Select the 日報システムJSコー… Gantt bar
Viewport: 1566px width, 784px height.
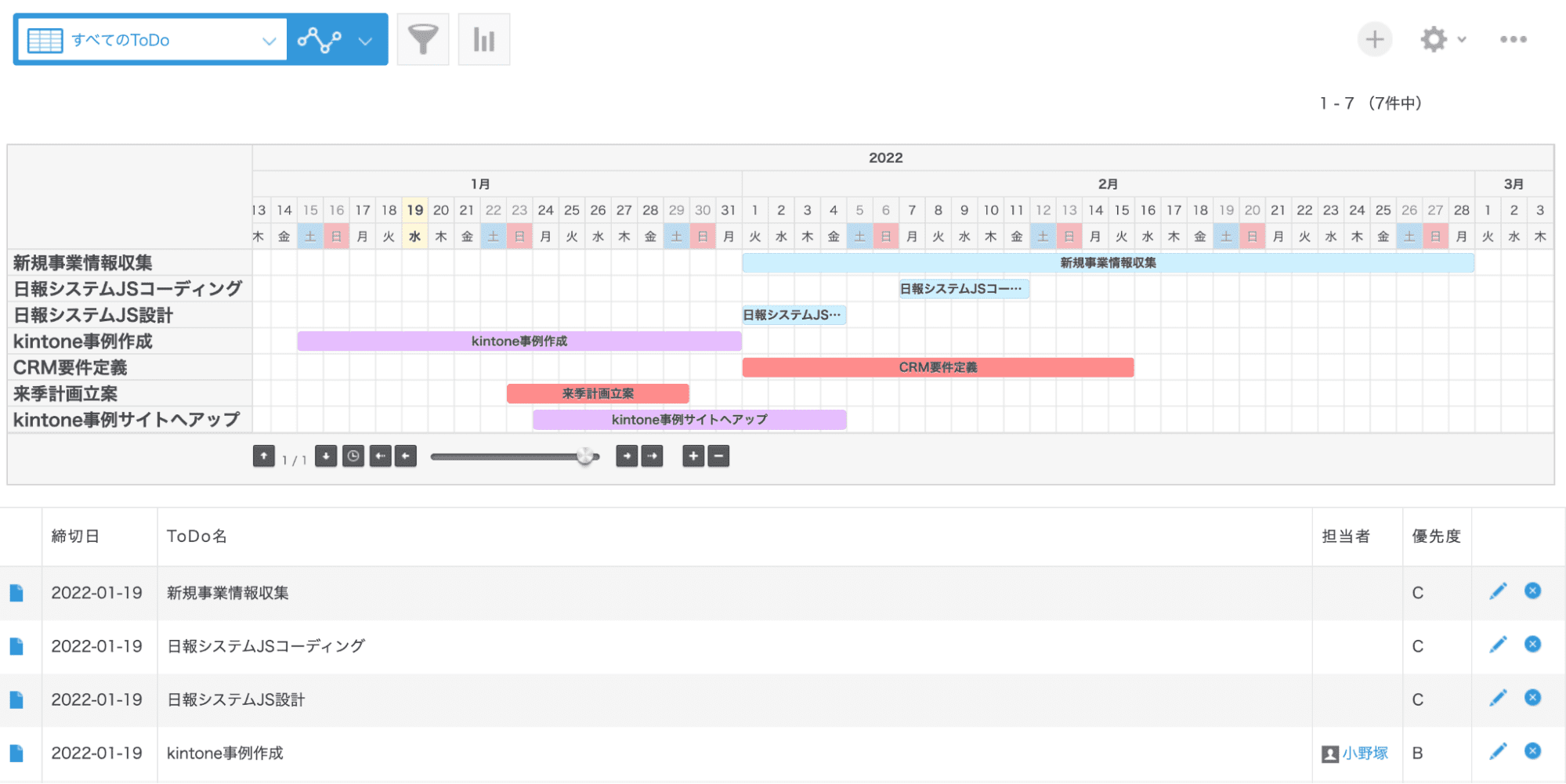pyautogui.click(x=964, y=289)
